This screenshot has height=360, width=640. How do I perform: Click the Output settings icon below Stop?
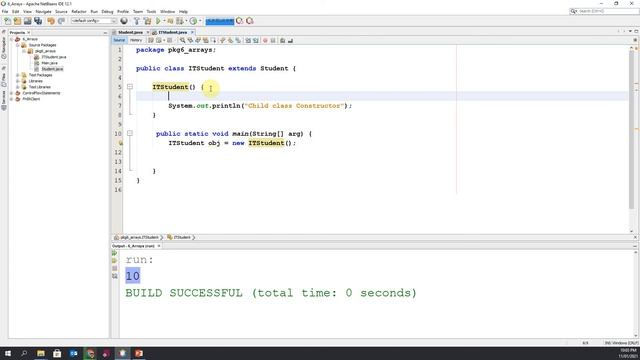[114, 276]
